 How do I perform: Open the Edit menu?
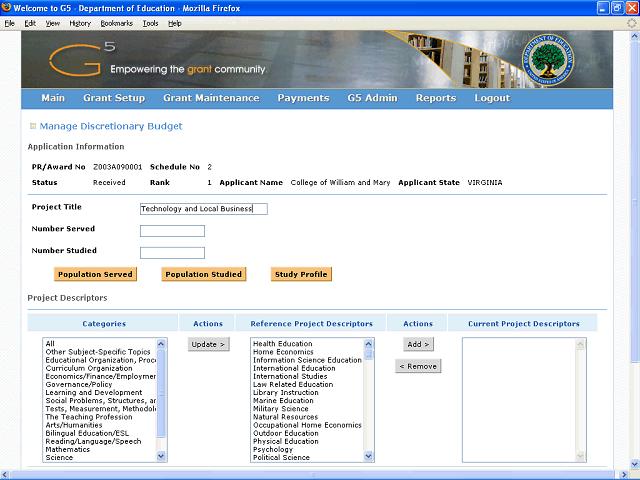(30, 23)
